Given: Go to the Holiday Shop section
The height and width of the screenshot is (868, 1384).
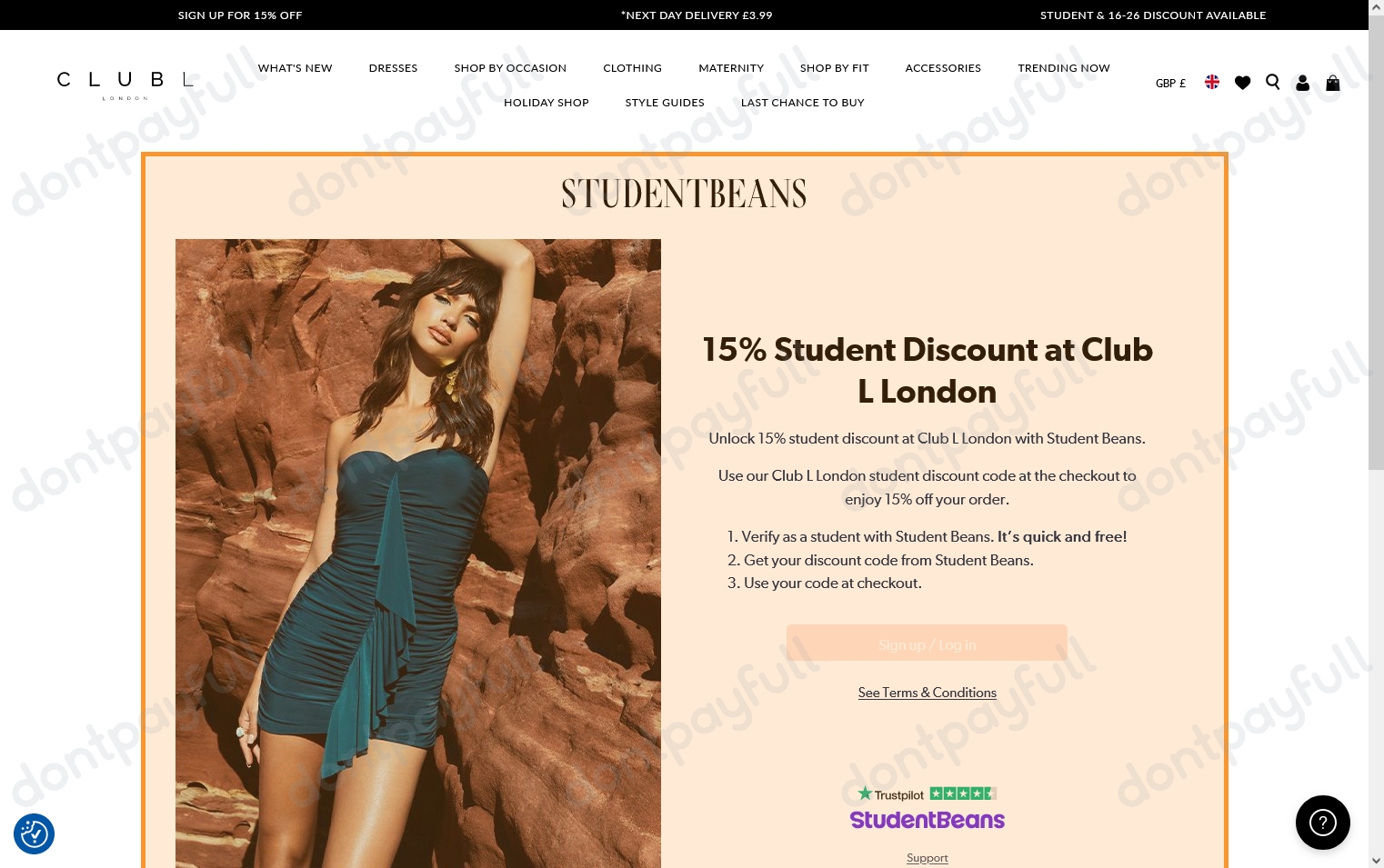Looking at the screenshot, I should 547,103.
